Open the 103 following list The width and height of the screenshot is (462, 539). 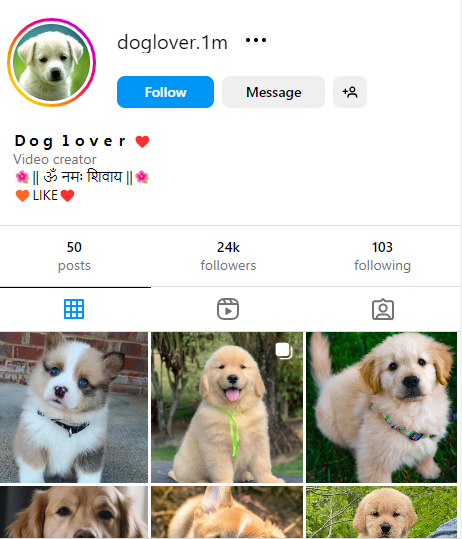[382, 256]
